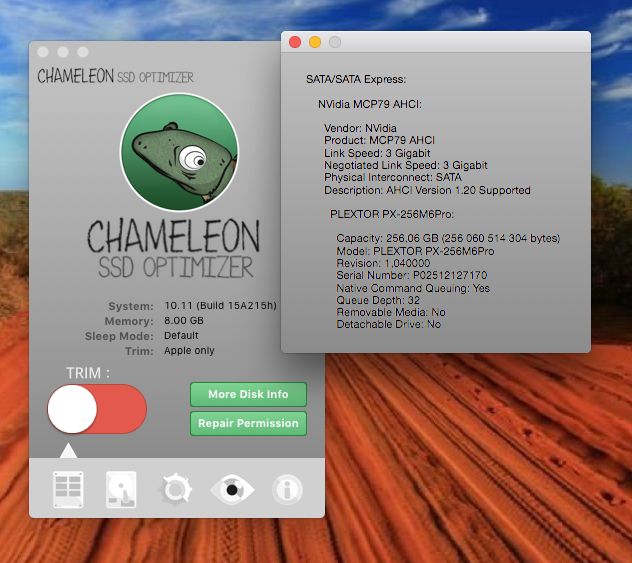
Task: Open the eye monitoring tab icon
Action: coord(232,490)
